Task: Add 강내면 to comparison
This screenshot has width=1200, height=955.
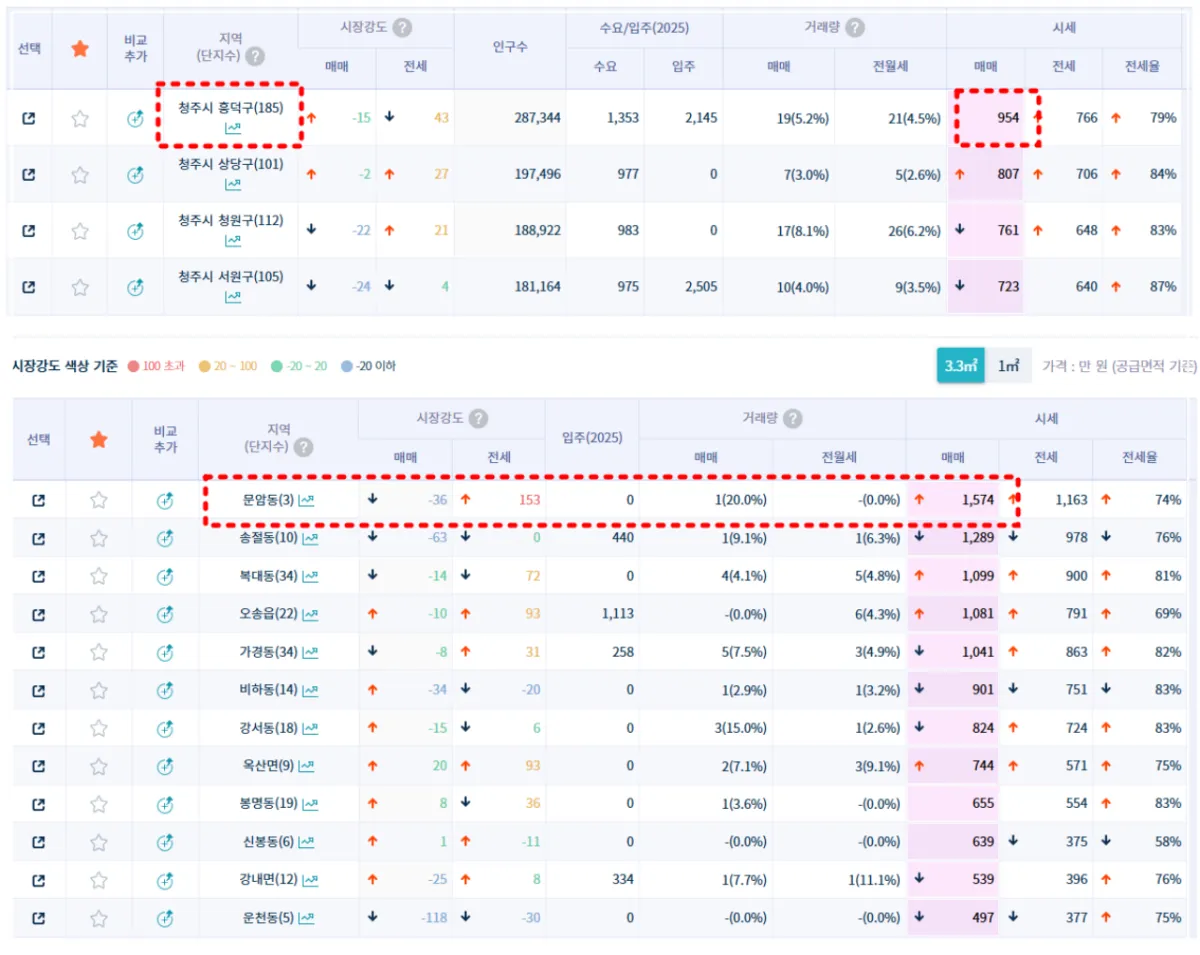Action: (165, 880)
